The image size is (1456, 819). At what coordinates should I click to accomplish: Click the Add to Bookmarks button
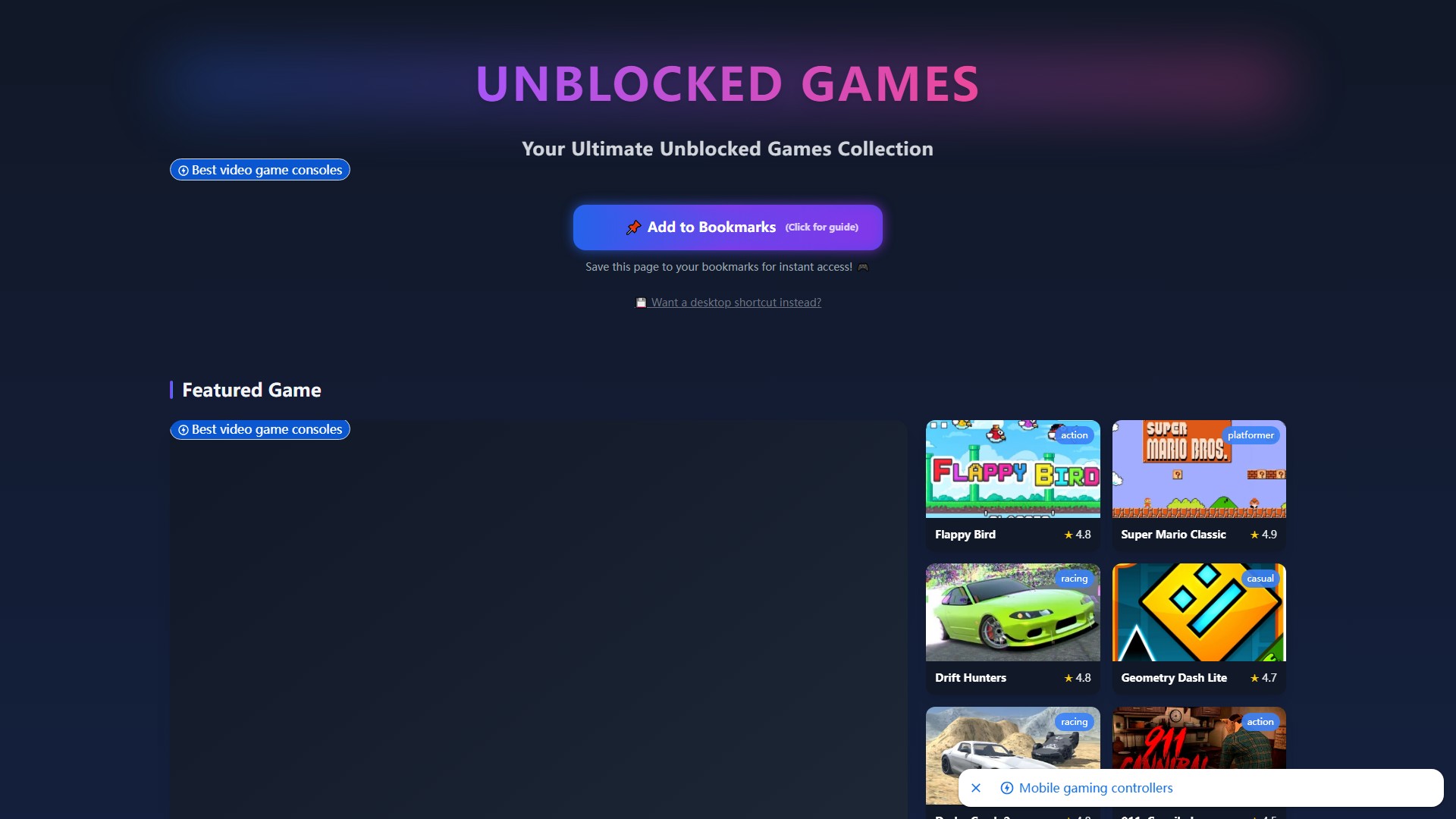(x=728, y=227)
